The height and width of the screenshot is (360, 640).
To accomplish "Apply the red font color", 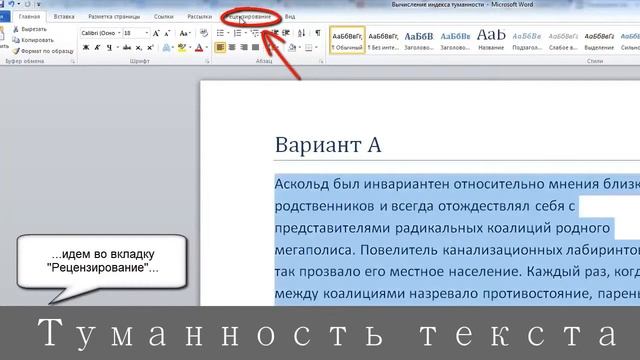I will [x=199, y=48].
